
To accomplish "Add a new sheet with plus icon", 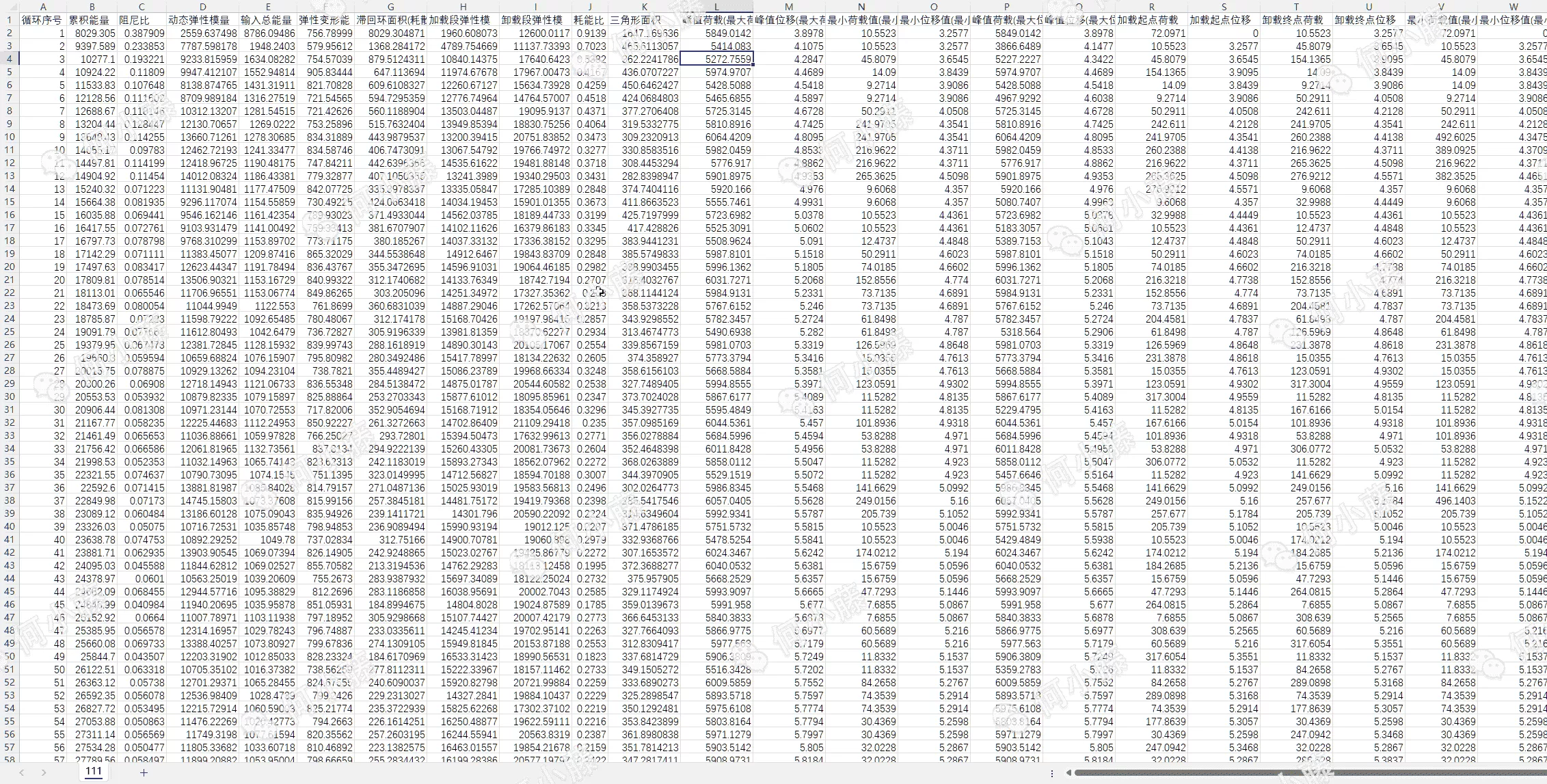I will click(144, 772).
